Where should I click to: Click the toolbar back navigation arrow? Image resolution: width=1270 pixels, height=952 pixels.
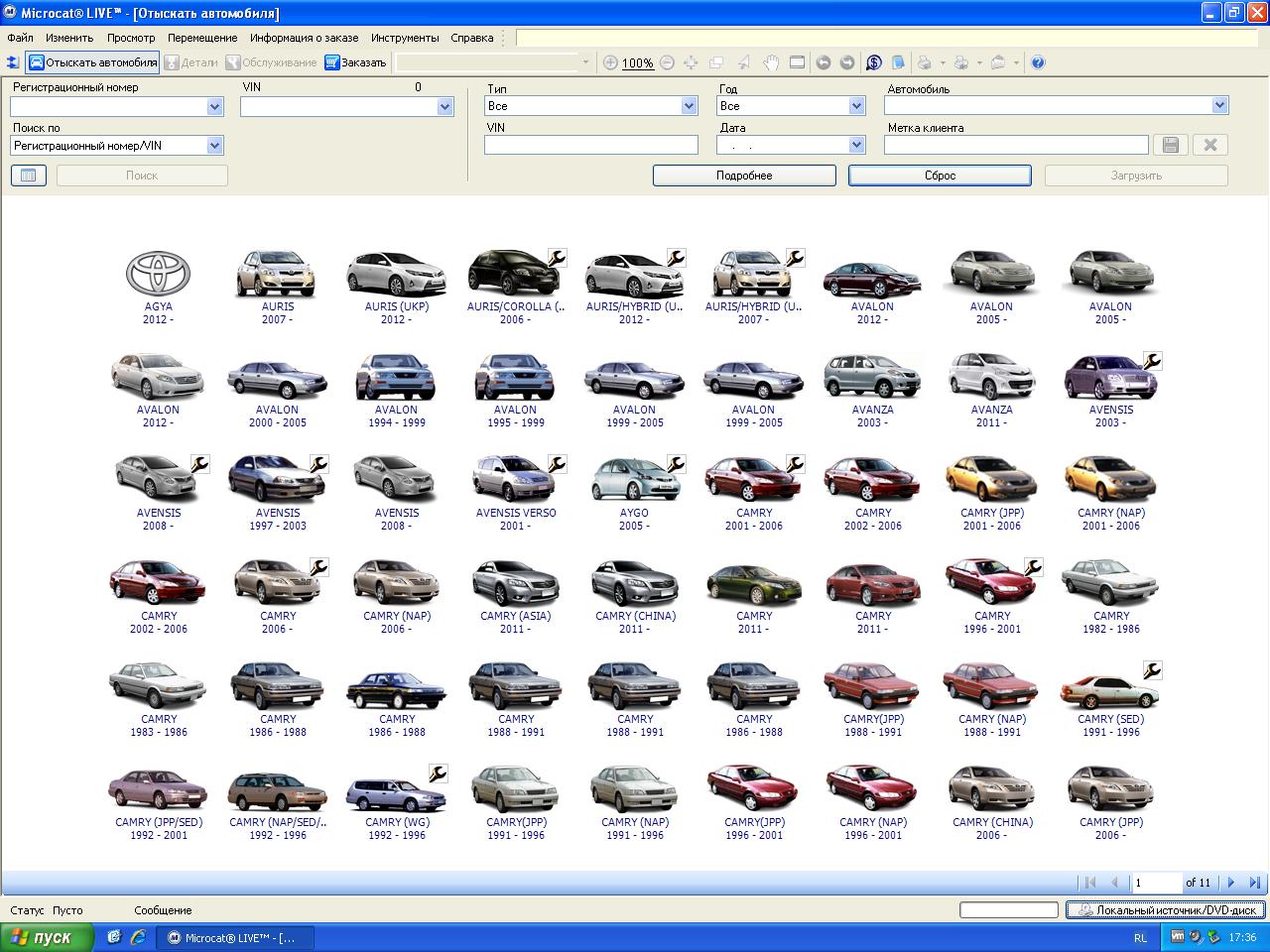point(823,62)
